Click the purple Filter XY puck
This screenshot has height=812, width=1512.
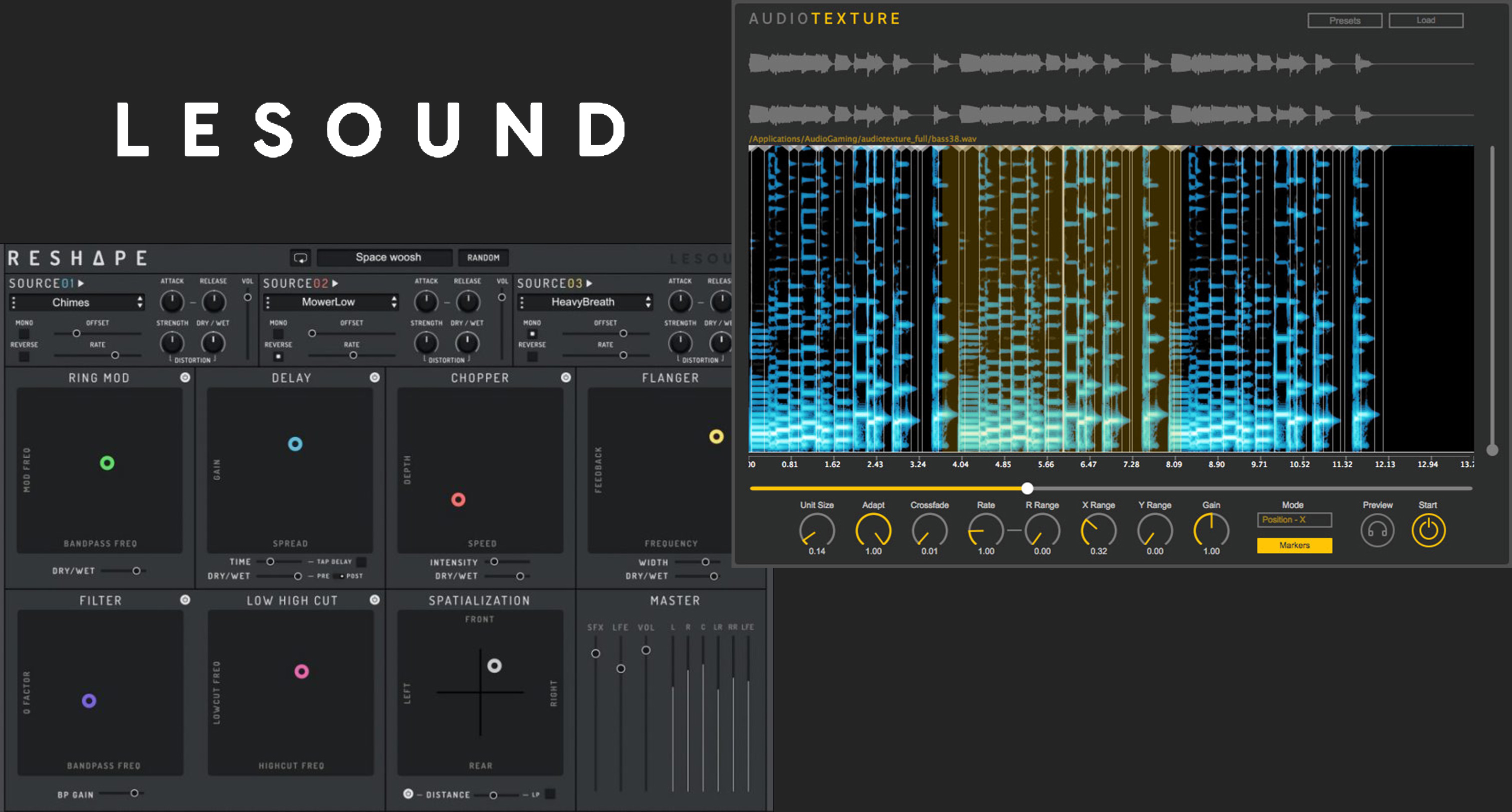88,700
